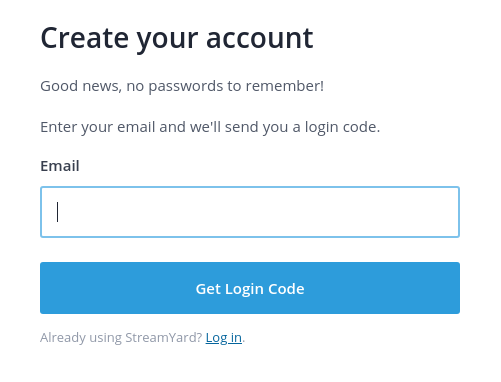
Task: Click the word 'account' in the heading
Action: coord(260,39)
